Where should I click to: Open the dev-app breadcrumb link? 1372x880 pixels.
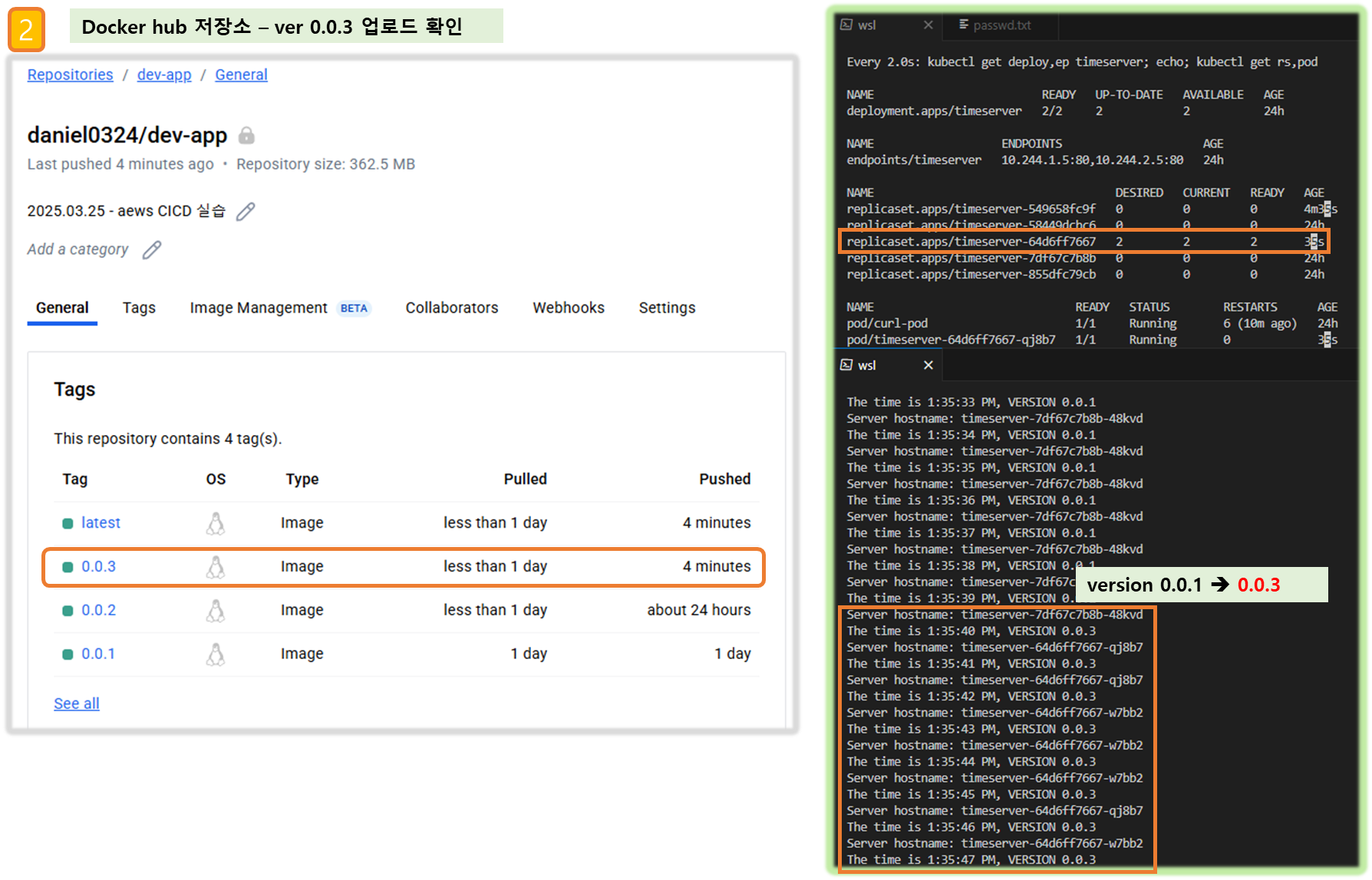164,75
